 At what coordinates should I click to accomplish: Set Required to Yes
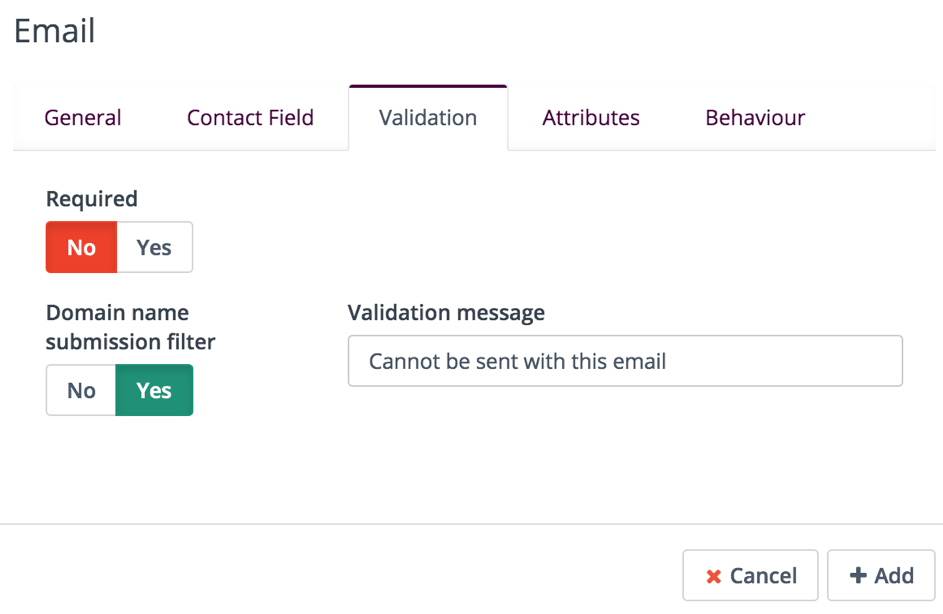point(155,247)
